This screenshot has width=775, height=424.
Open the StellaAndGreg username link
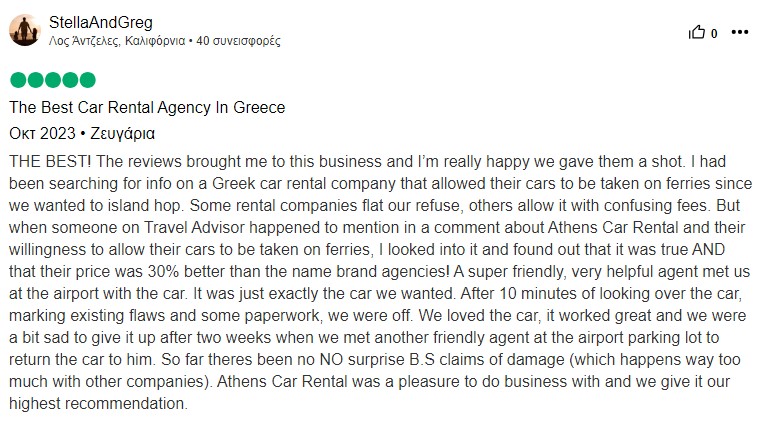[101, 22]
